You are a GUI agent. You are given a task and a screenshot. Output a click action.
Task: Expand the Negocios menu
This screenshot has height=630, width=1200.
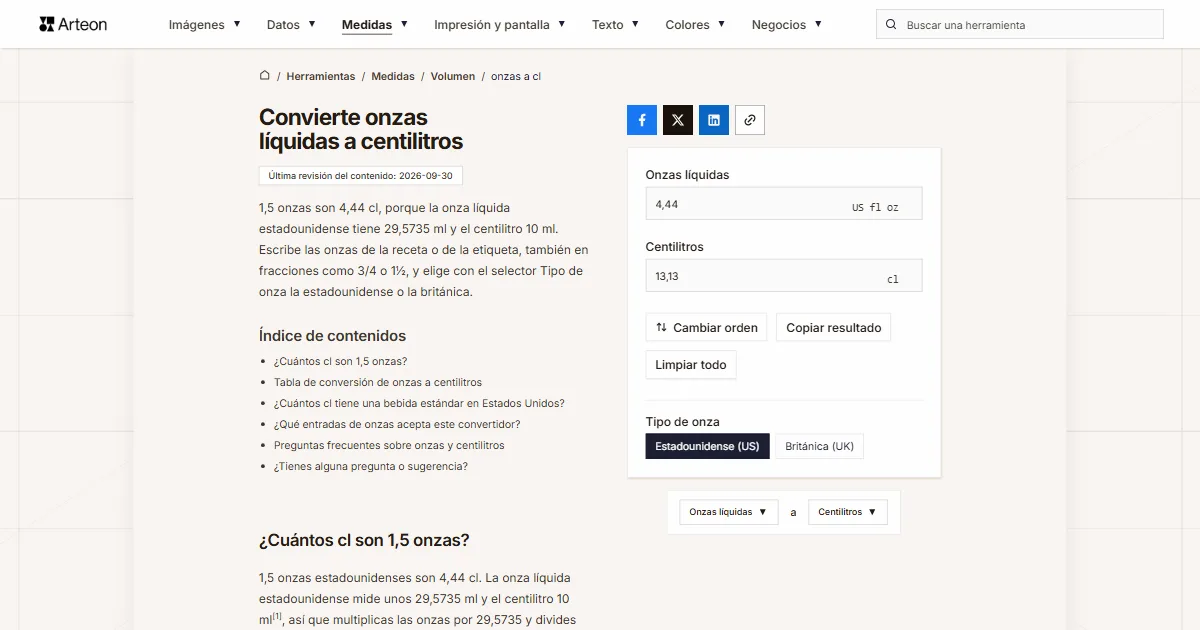point(787,25)
